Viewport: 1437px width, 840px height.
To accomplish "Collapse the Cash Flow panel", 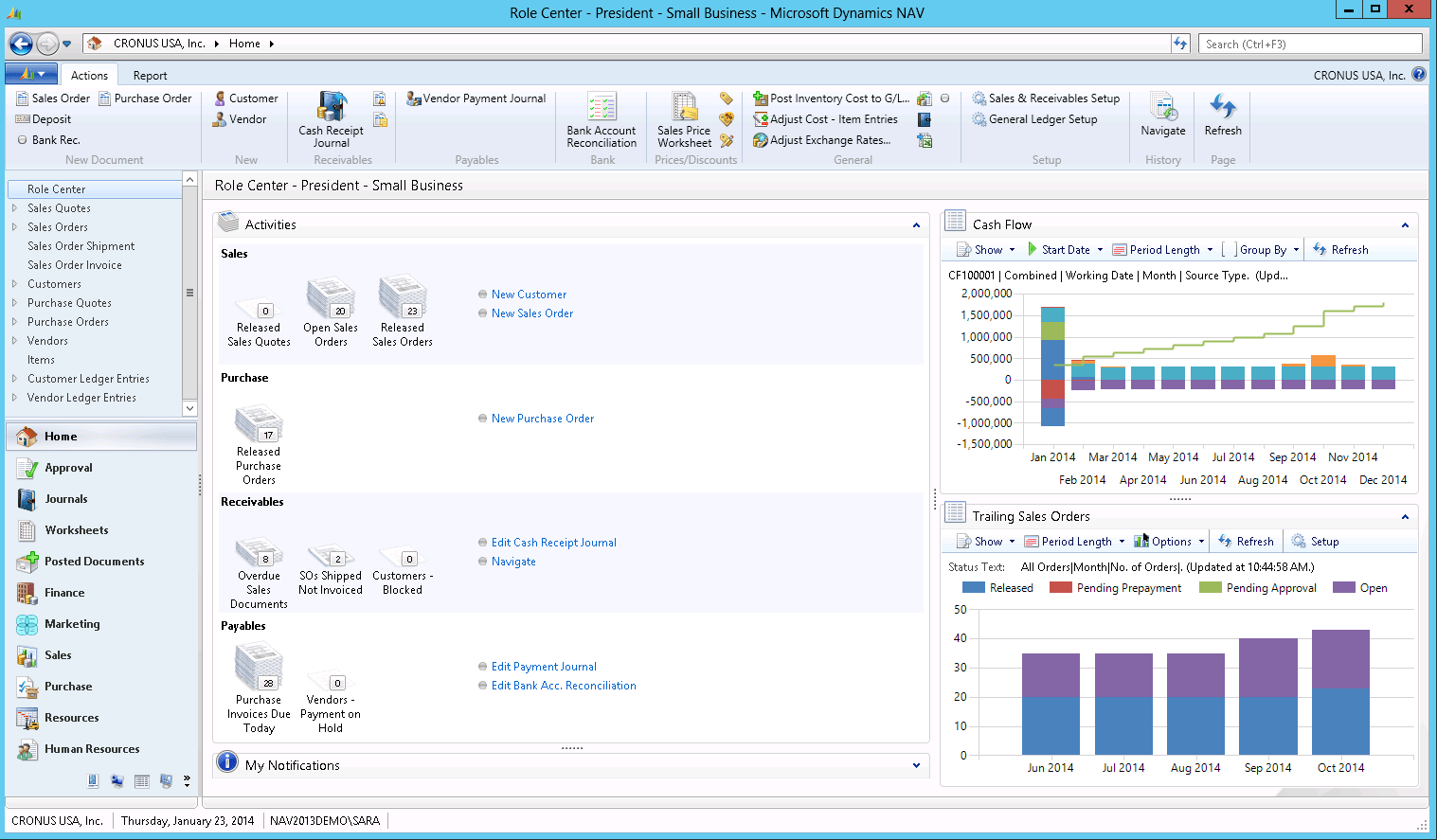I will pos(1405,225).
